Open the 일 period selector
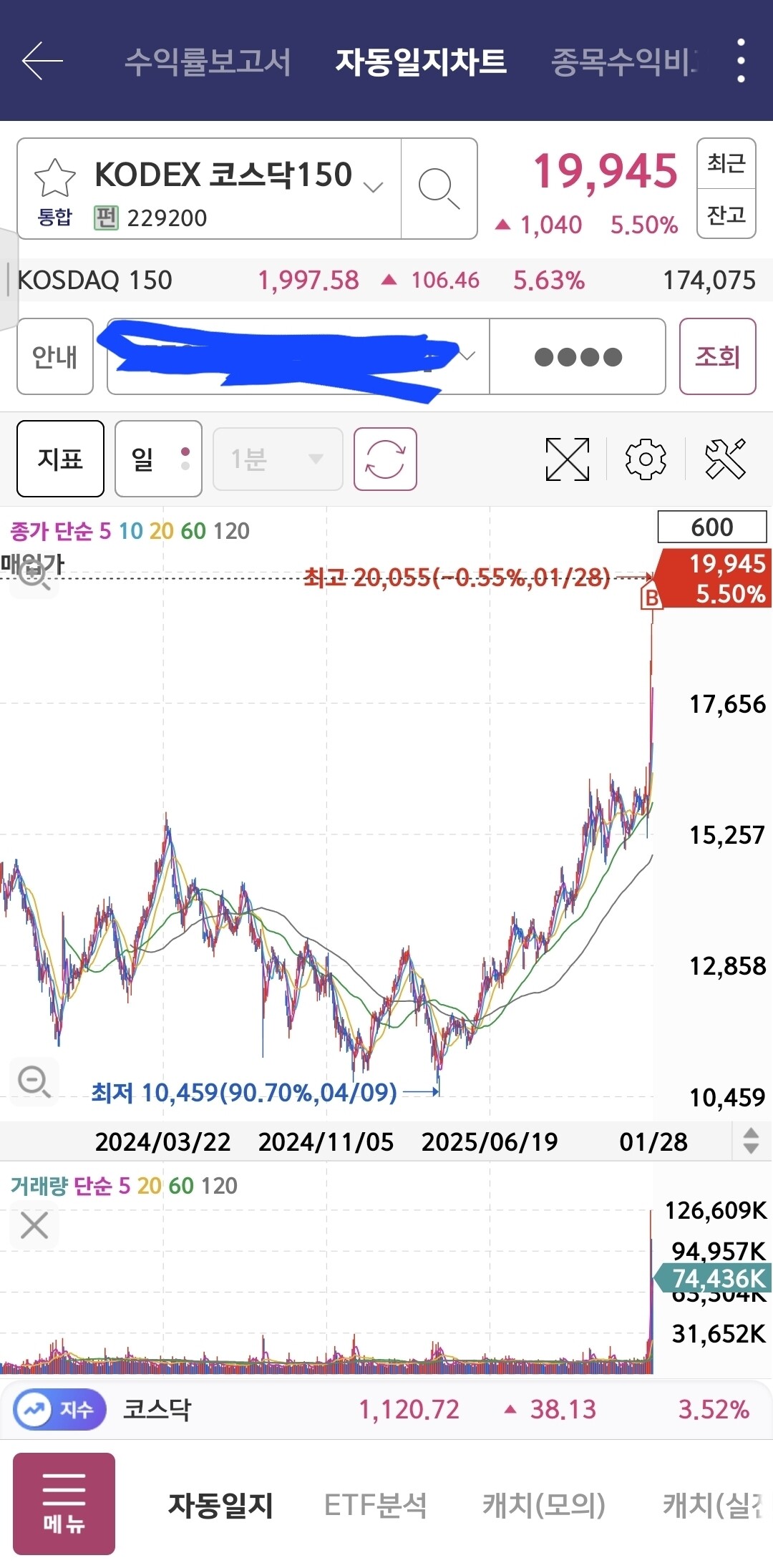The image size is (773, 1568). tap(158, 459)
